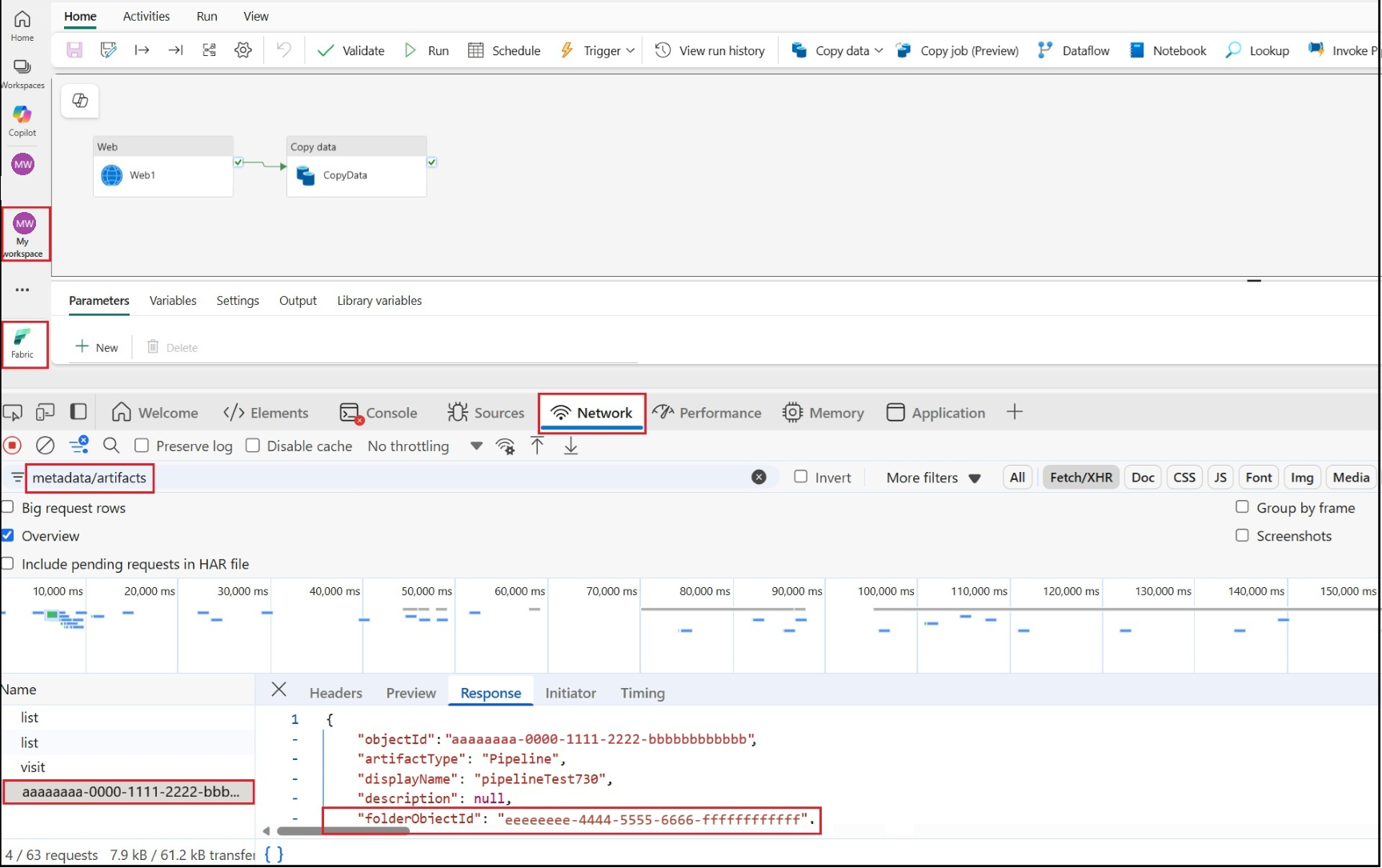Enable Big request rows checkbox
This screenshot has width=1382, height=868.
click(x=8, y=507)
